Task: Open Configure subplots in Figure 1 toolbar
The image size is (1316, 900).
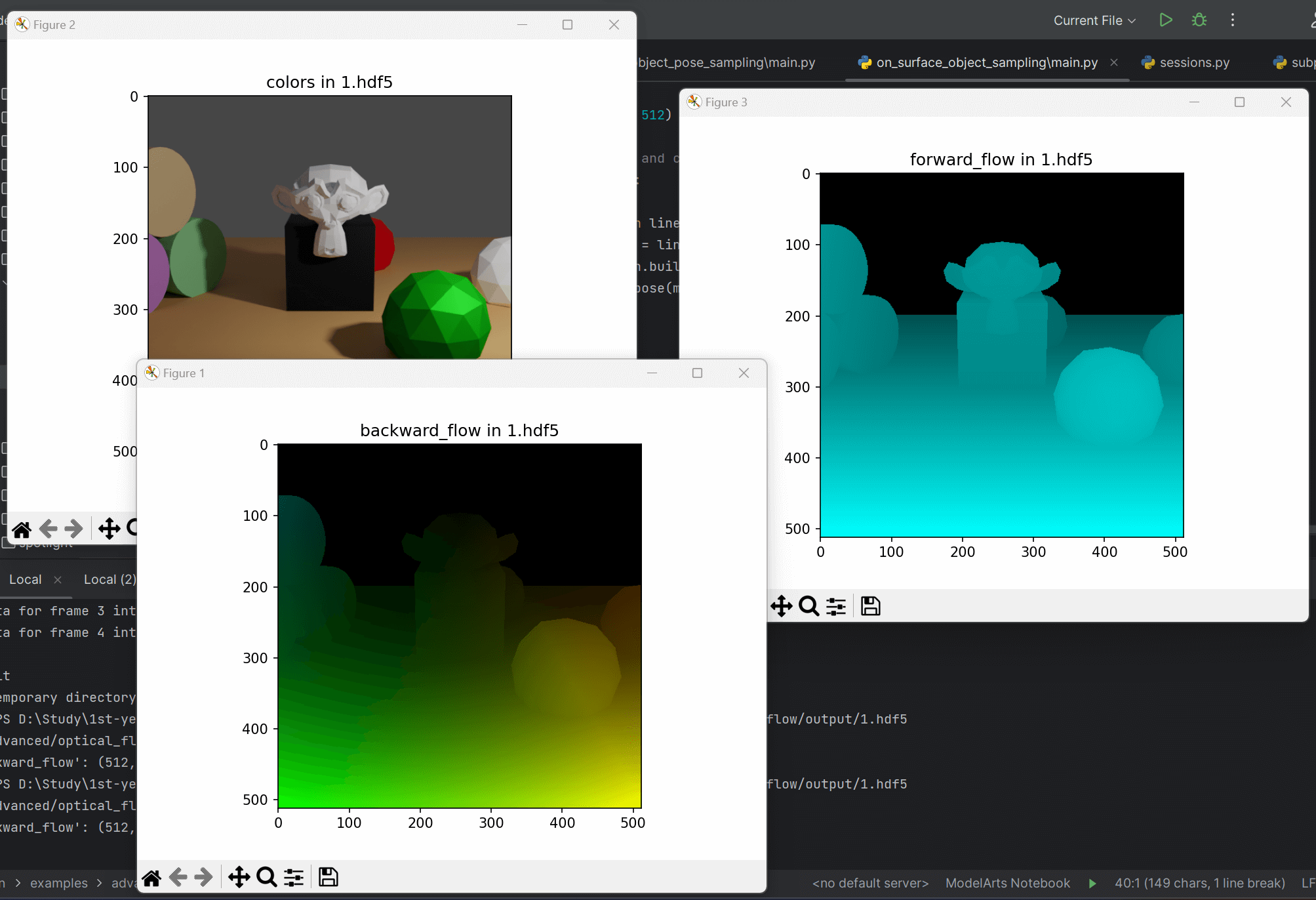Action: (x=294, y=877)
